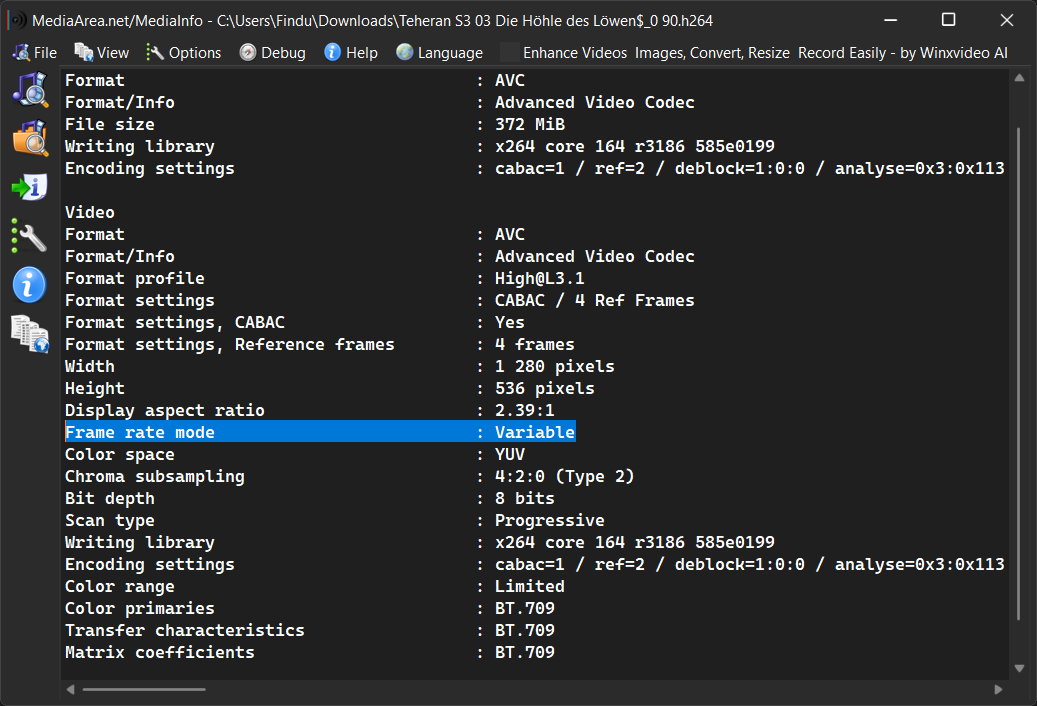Expand the Options menu

(184, 53)
